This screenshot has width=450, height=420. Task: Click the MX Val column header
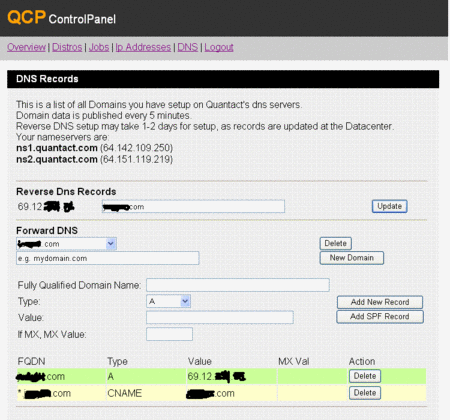pyautogui.click(x=294, y=361)
